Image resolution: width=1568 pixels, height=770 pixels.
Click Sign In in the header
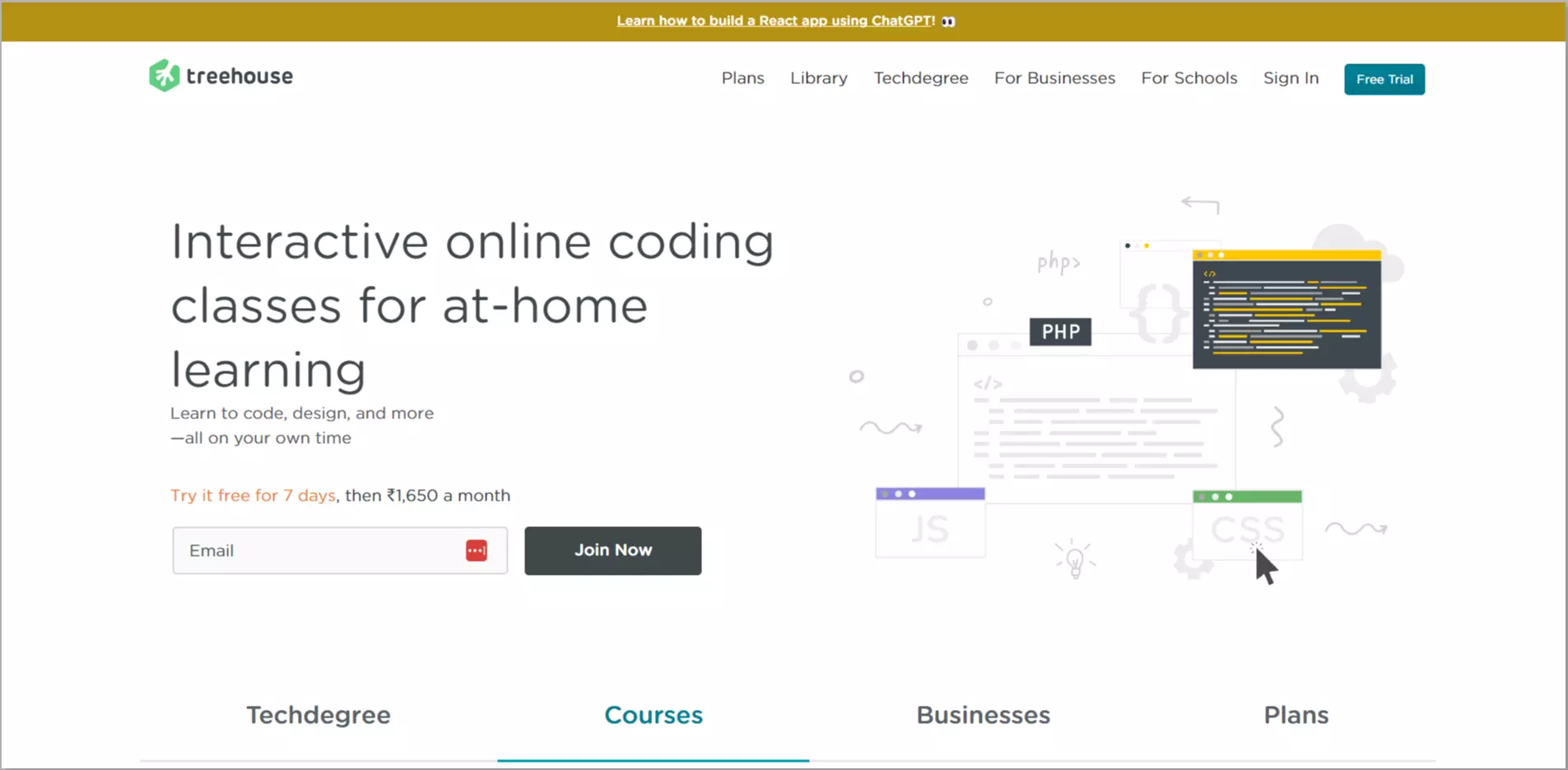coord(1291,78)
